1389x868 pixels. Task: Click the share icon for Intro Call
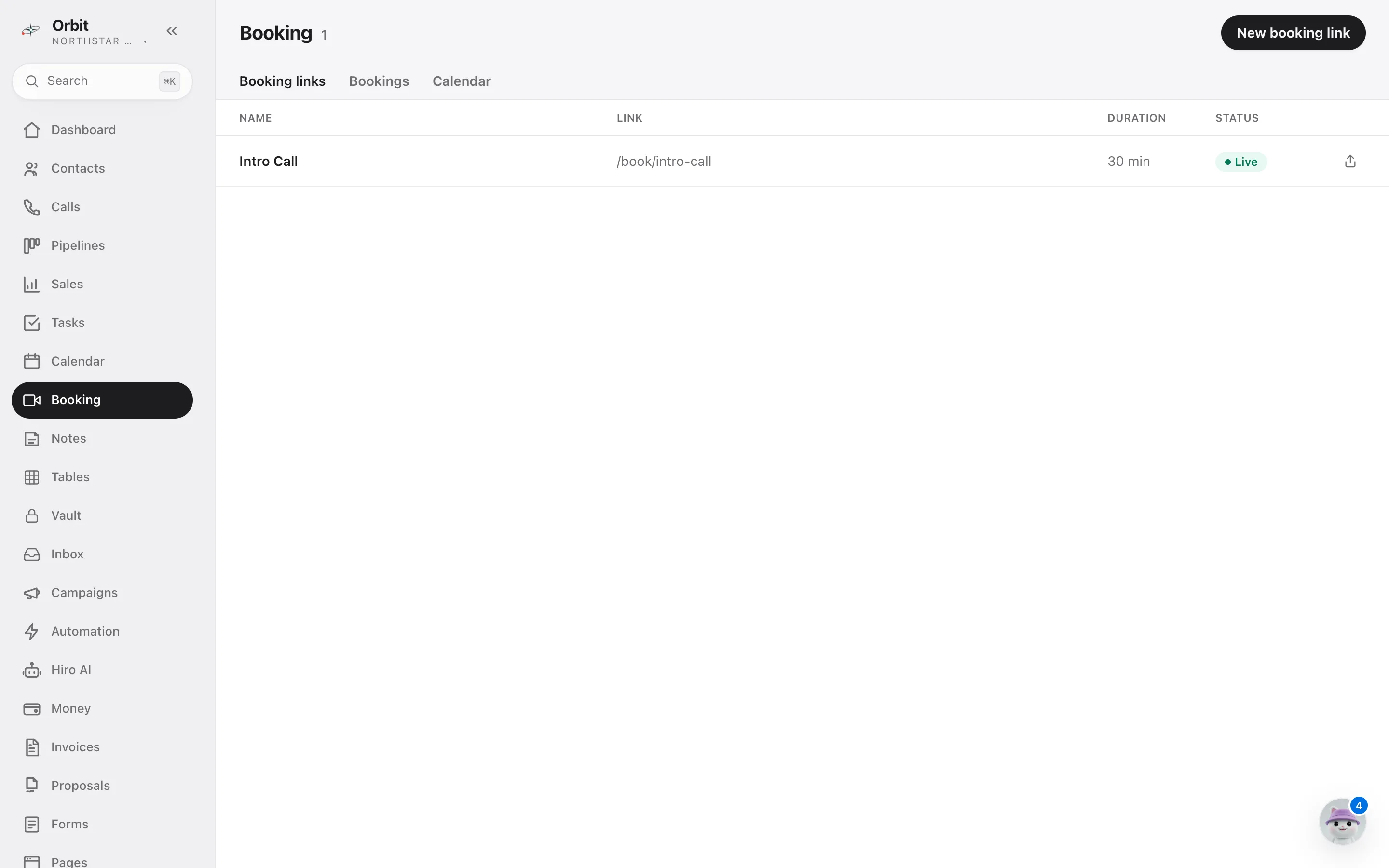pos(1350,162)
